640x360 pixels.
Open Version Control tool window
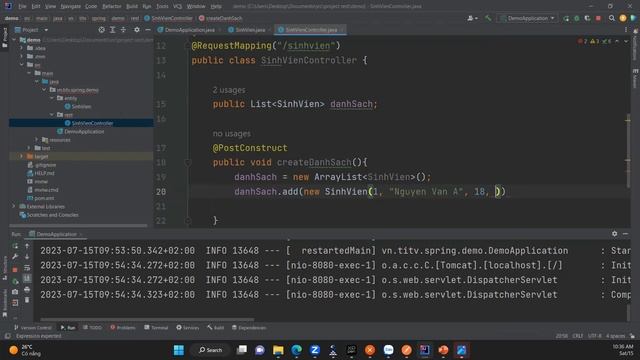pos(33,327)
